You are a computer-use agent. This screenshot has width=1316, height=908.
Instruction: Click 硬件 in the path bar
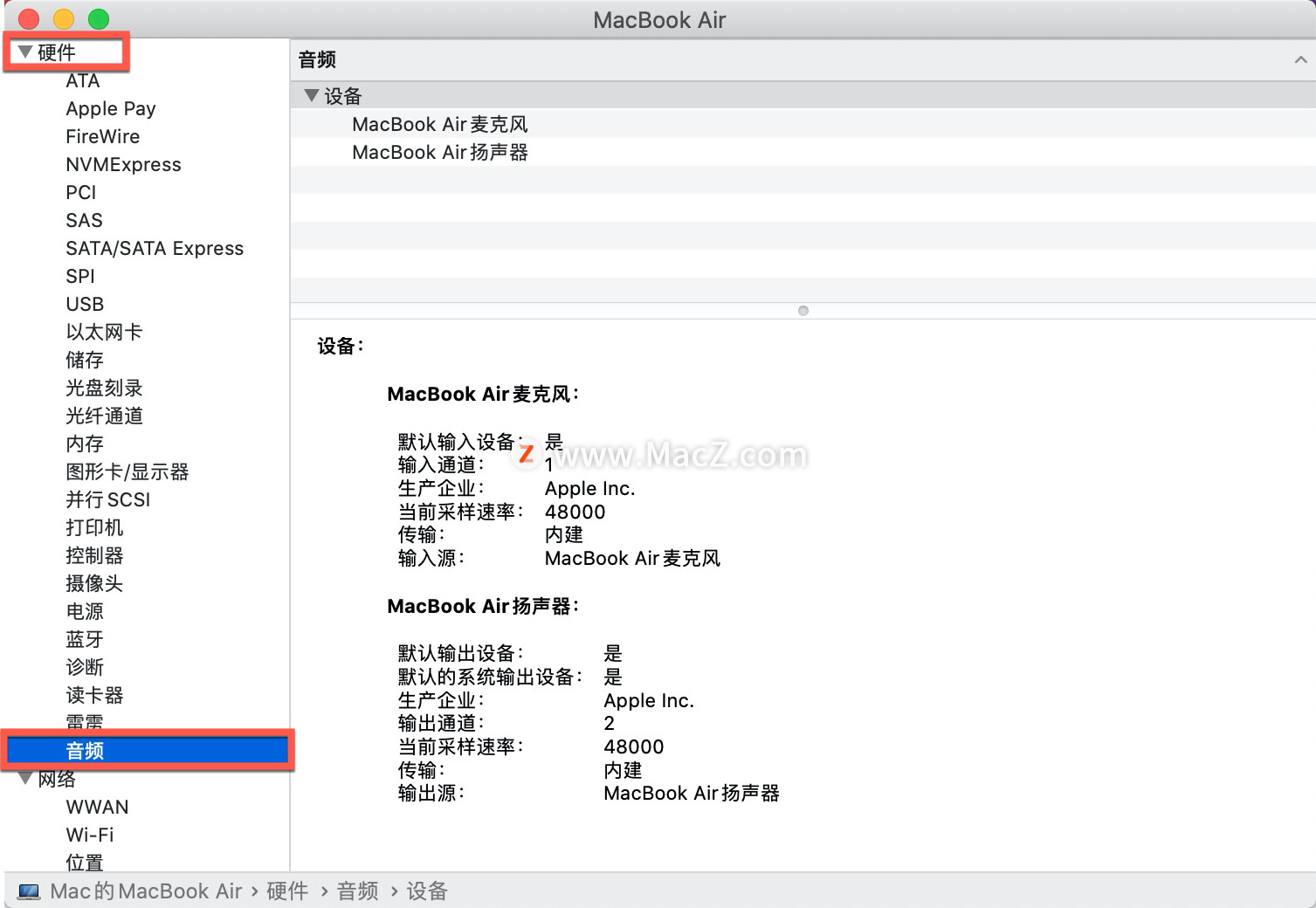tap(287, 891)
